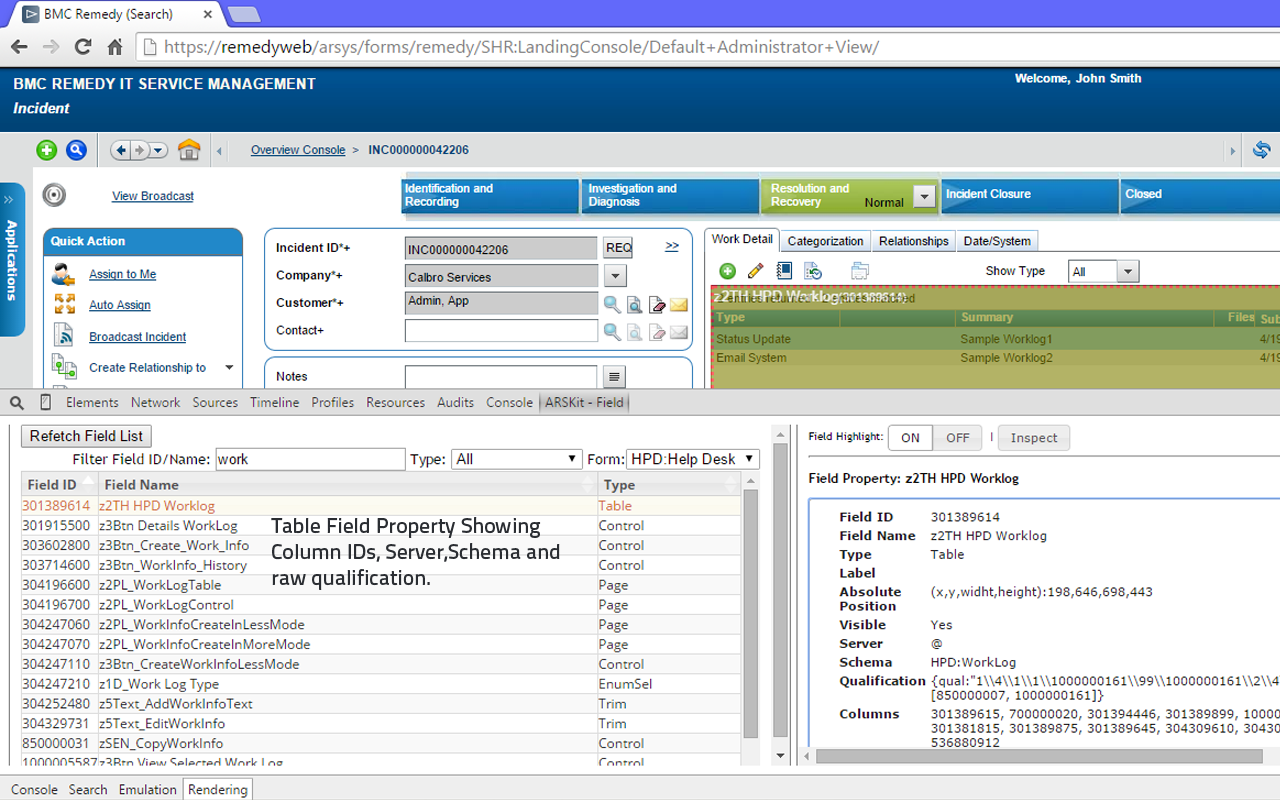This screenshot has width=1280, height=800.
Task: Select DevTools inspect element magnifier icon
Action: 16,402
